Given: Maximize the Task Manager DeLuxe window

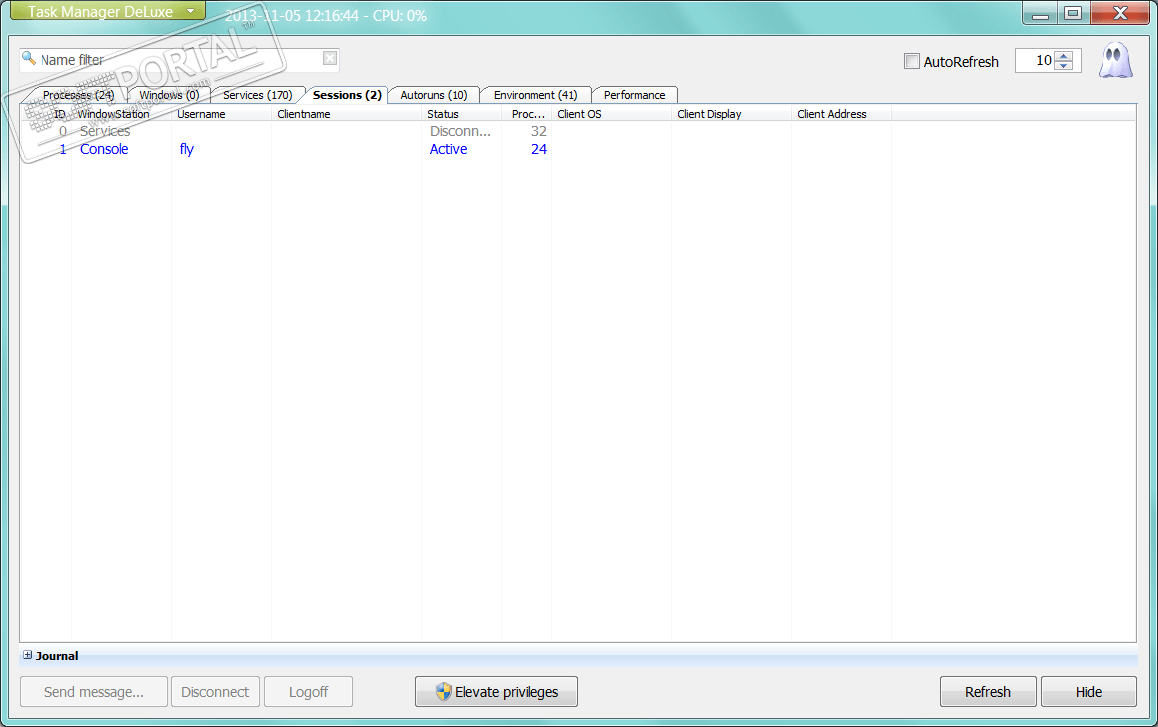Looking at the screenshot, I should coord(1073,13).
